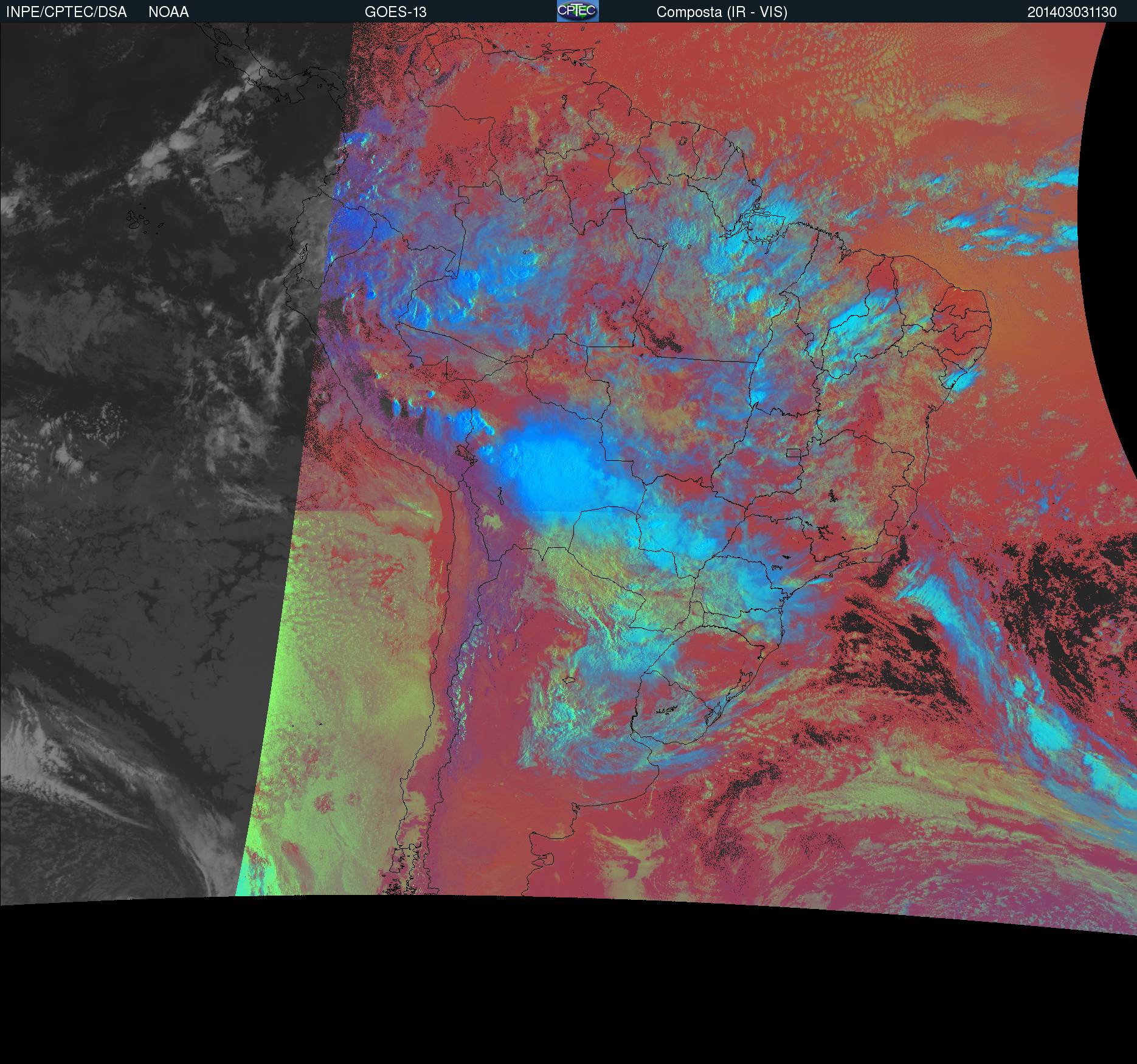Select the Composta (IR - VIS) title
This screenshot has width=1137, height=1064.
722,12
